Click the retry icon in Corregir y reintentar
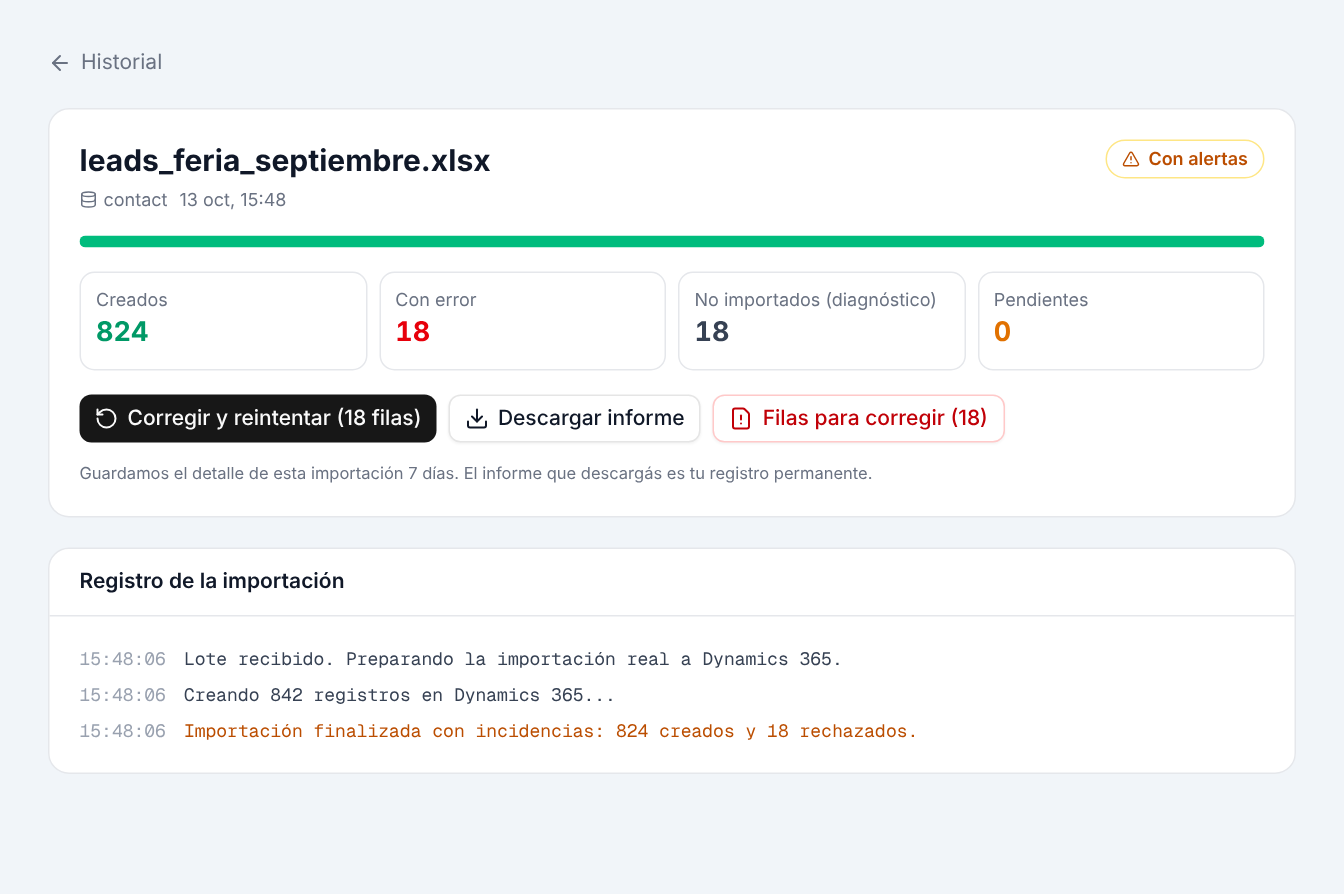 click(x=106, y=418)
